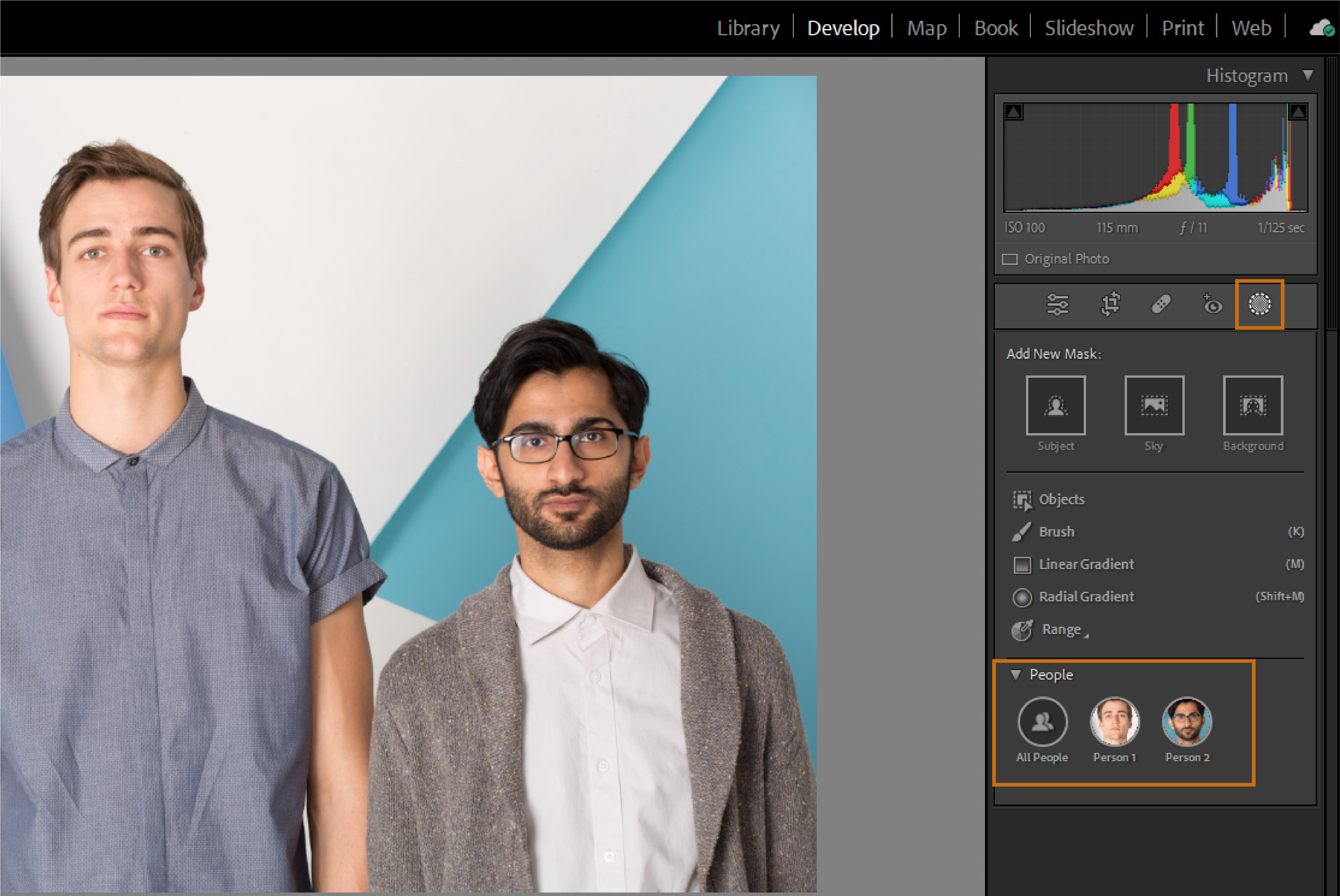The width and height of the screenshot is (1340, 896).
Task: Activate the Healing tool
Action: click(x=1160, y=305)
